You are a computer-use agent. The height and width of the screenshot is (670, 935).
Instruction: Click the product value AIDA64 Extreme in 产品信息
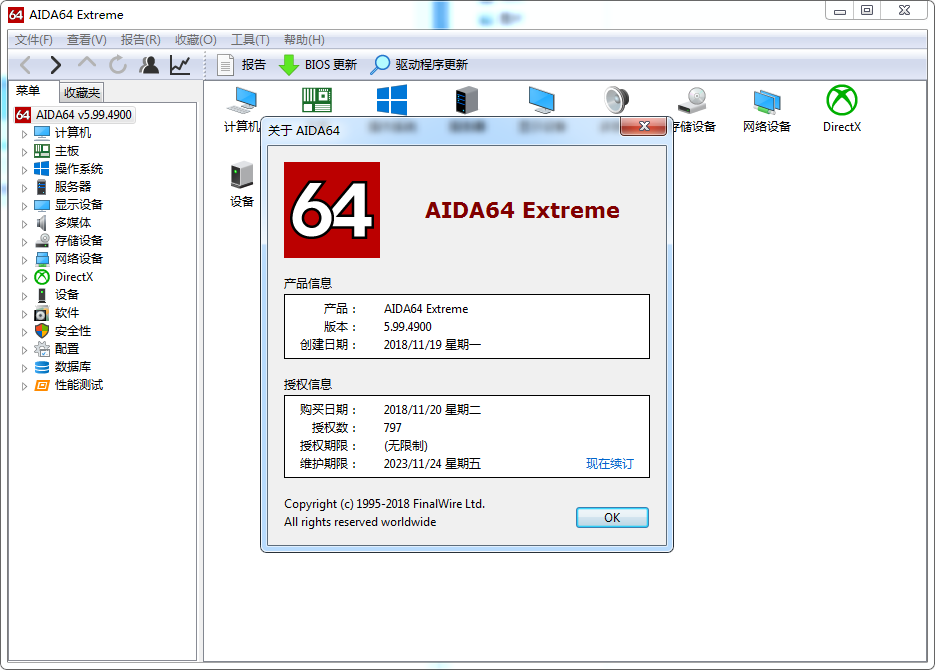(x=426, y=309)
